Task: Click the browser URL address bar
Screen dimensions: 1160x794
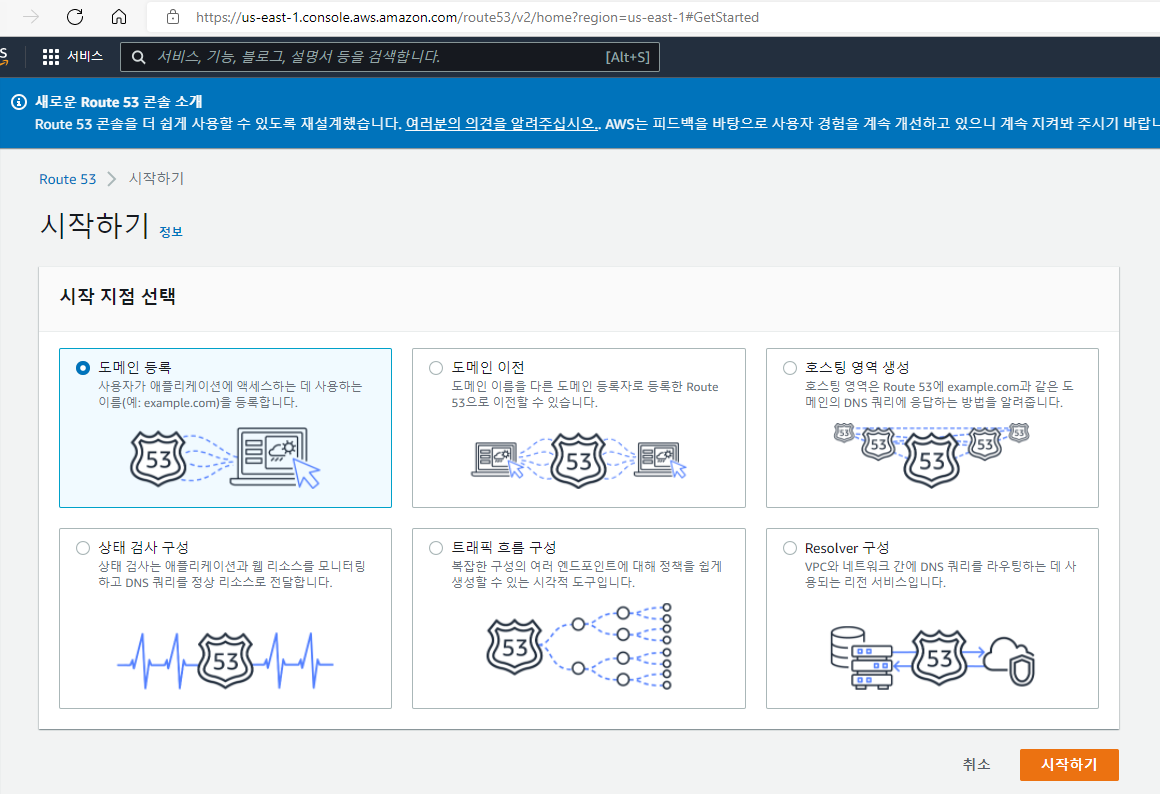Action: (477, 17)
